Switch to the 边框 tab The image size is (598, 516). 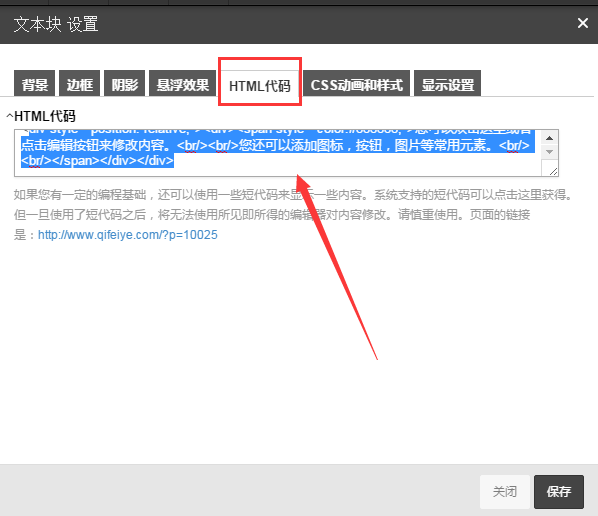pos(80,83)
